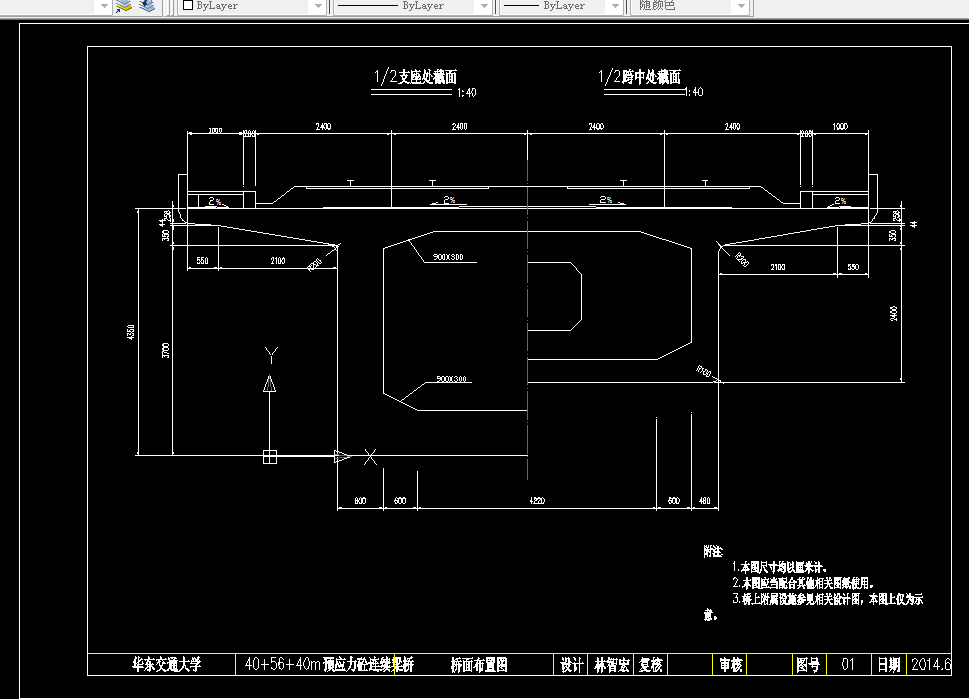Screen dimensions: 969x699
Task: Select the 4350 vertical dimension text
Action: pyautogui.click(x=130, y=332)
